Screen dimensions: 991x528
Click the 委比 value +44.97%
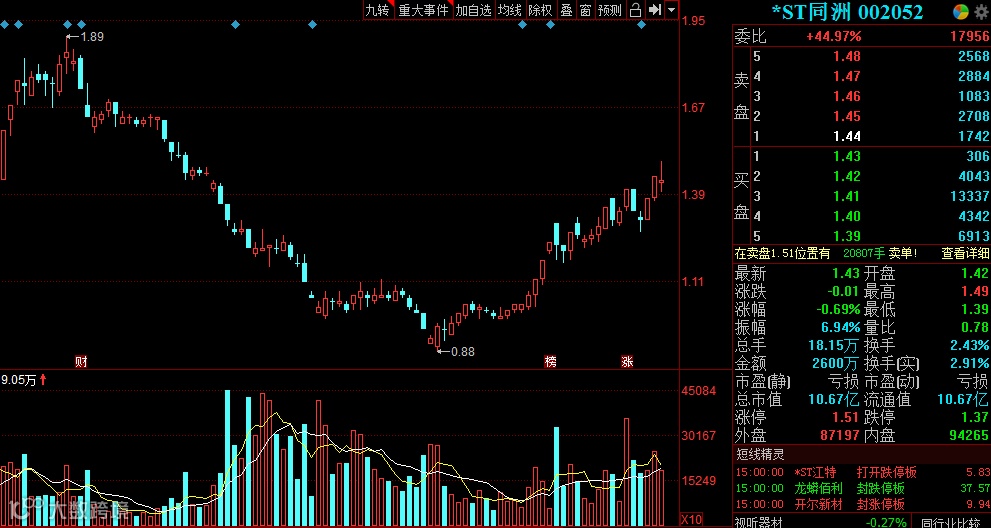[x=833, y=37]
